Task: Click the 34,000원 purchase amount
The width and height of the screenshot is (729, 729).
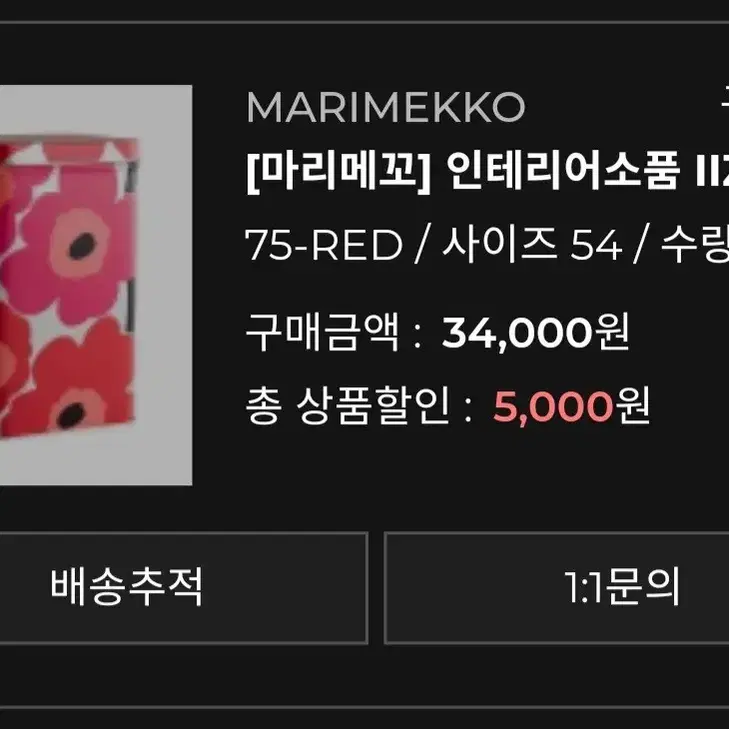Action: (x=536, y=332)
